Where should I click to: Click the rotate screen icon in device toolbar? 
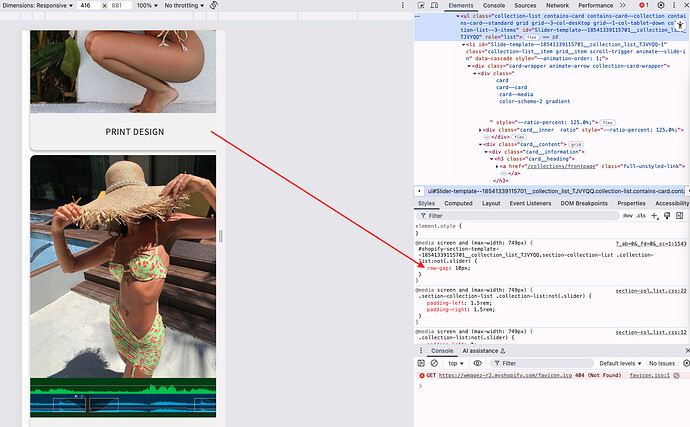click(x=214, y=5)
